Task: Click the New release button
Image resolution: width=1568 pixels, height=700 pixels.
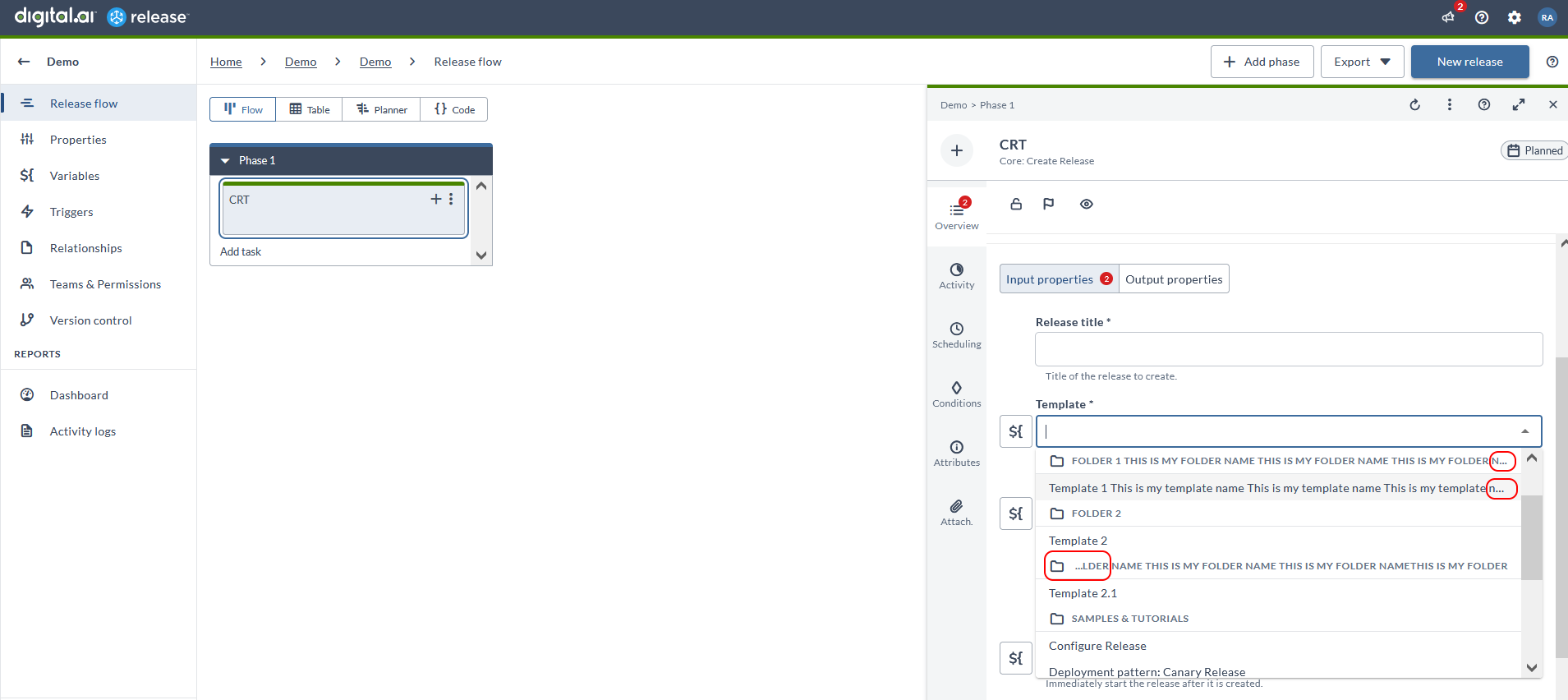Action: pos(1469,62)
